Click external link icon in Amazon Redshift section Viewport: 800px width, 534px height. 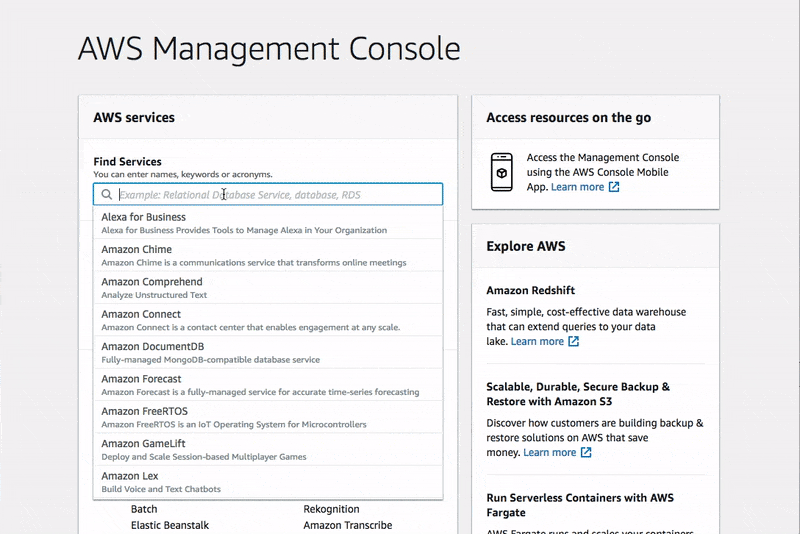click(573, 341)
